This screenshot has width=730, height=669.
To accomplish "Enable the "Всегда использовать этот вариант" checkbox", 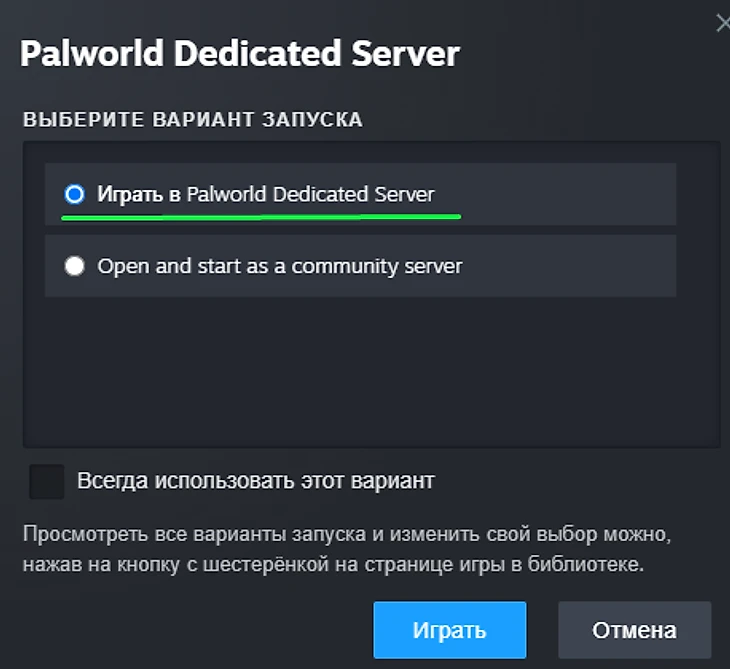I will click(x=47, y=481).
